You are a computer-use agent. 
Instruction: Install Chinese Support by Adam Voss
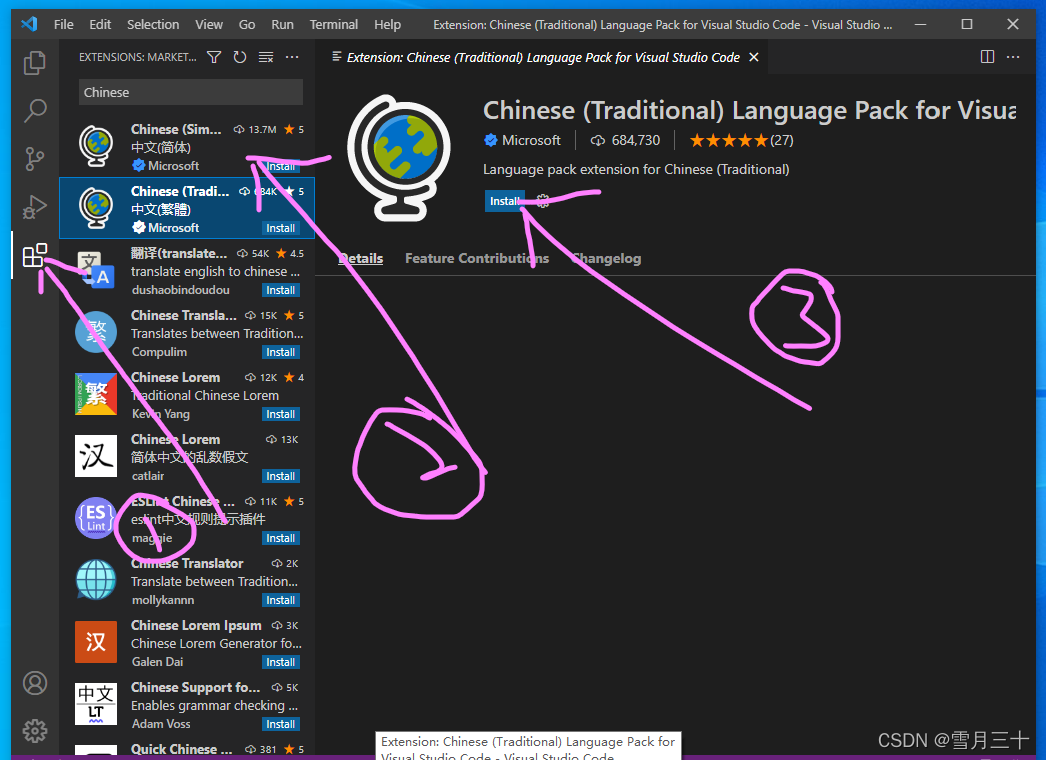click(x=280, y=725)
